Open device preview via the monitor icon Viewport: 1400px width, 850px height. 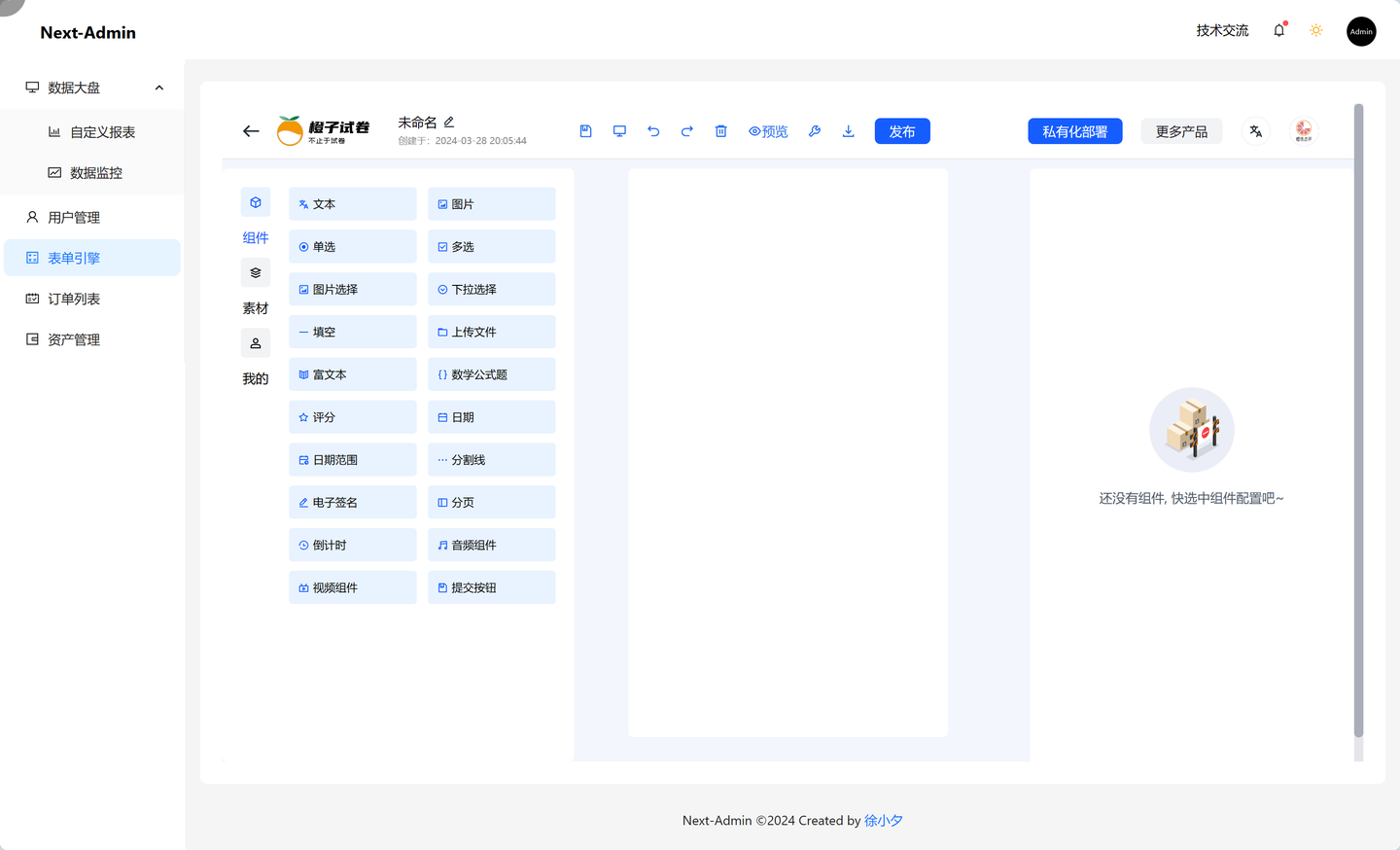tap(619, 130)
